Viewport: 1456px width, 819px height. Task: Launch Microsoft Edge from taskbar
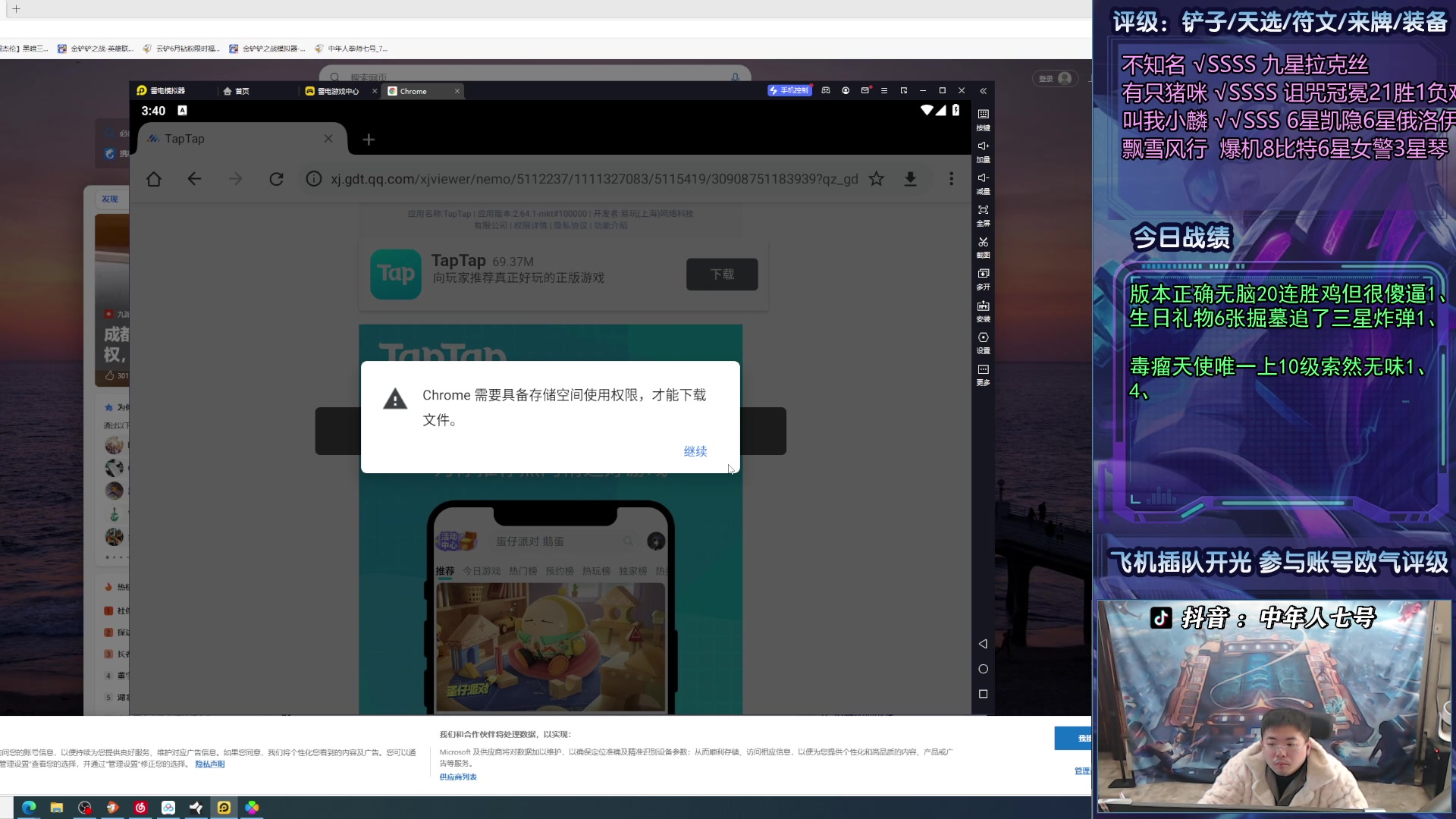tap(29, 808)
